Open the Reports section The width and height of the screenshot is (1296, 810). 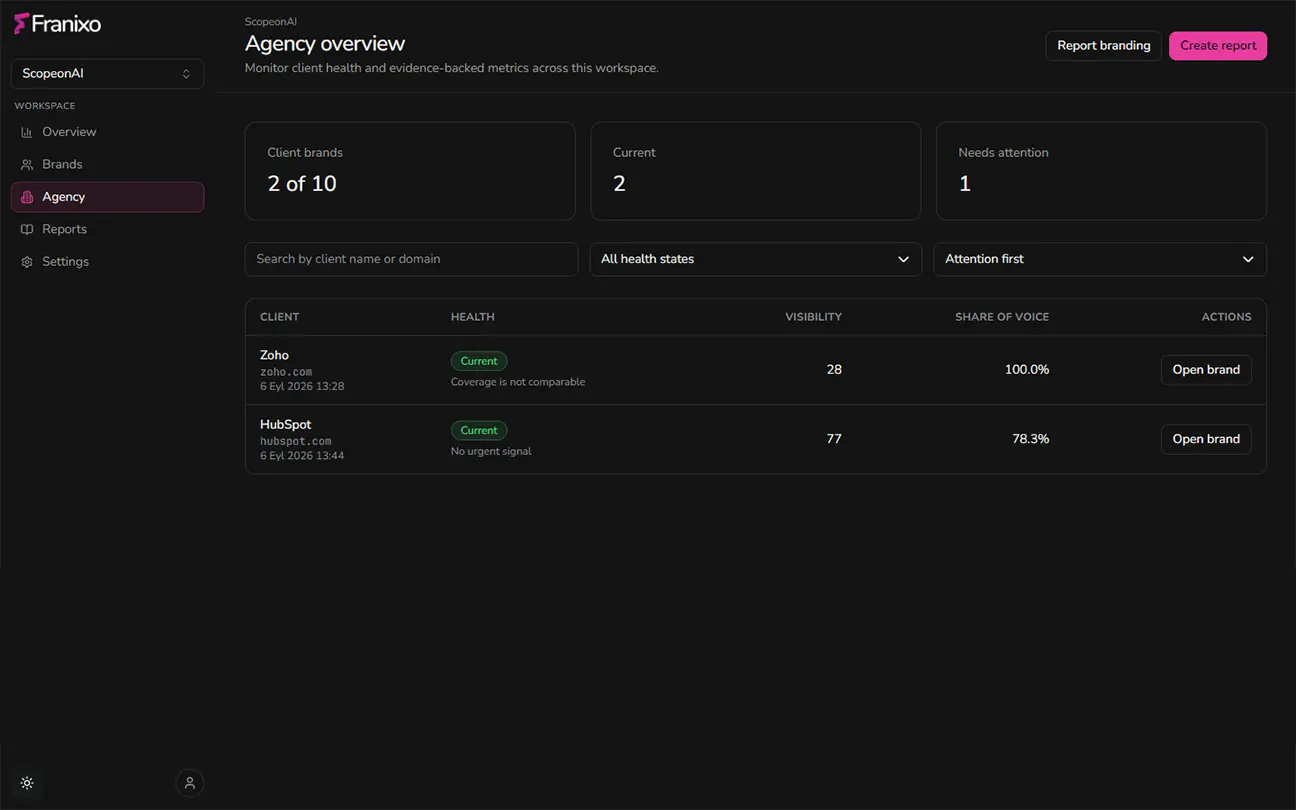pyautogui.click(x=107, y=229)
